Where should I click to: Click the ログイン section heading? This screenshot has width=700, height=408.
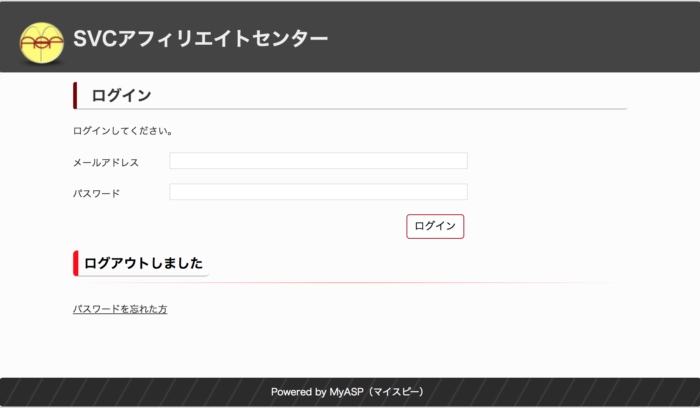tap(121, 96)
